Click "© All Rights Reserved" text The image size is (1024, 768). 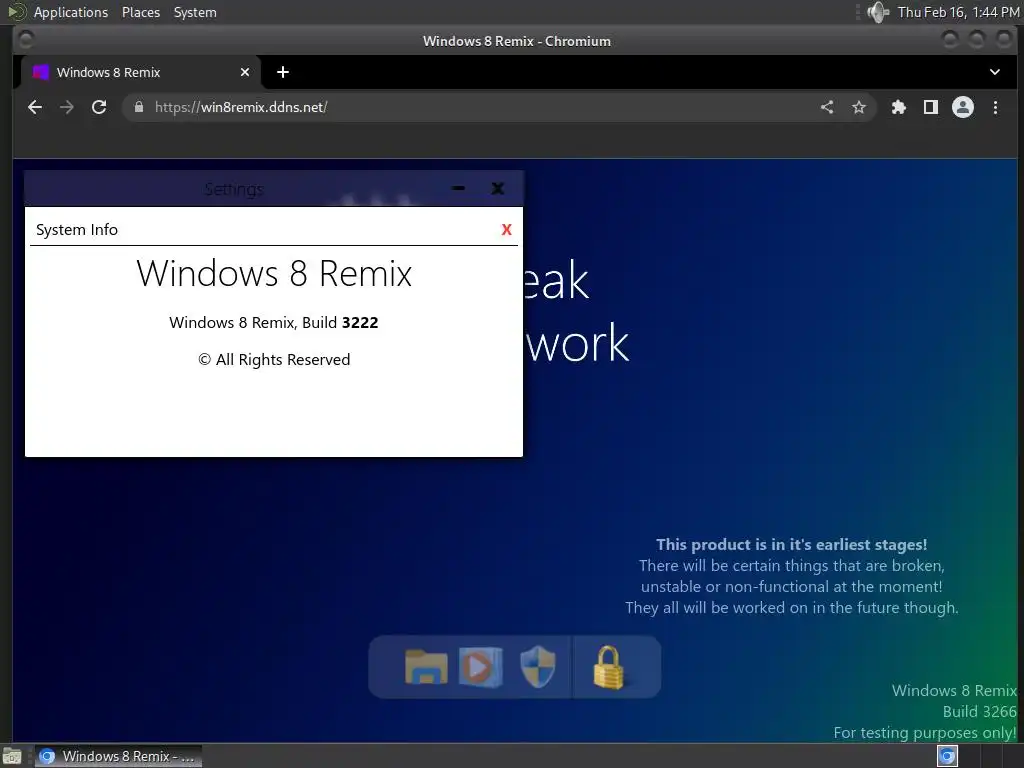[274, 360]
